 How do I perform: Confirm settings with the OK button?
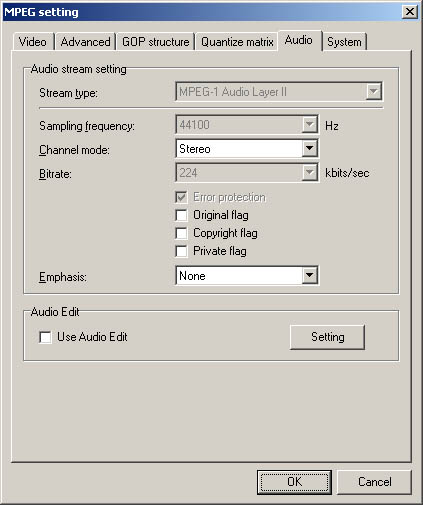294,482
